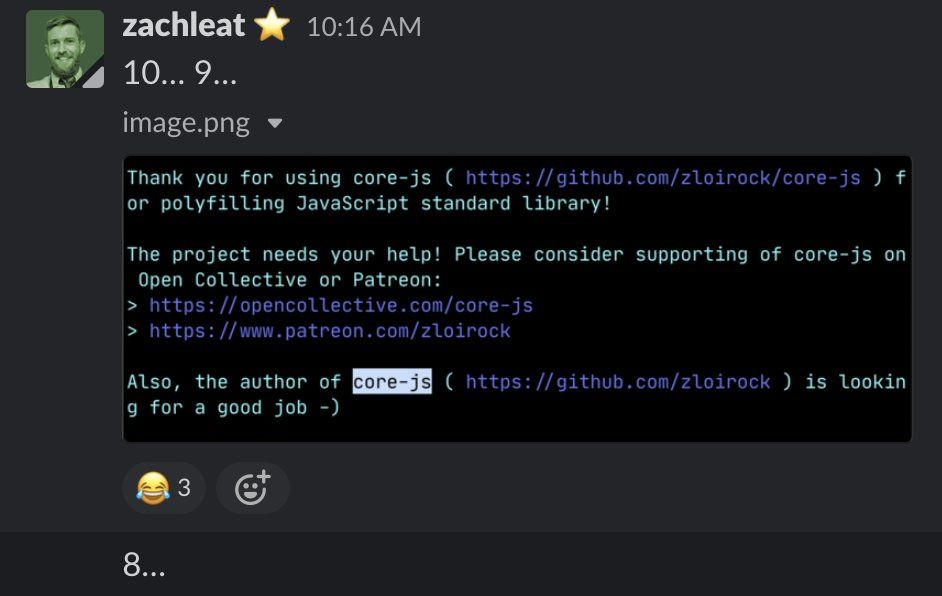Click the image.png file name
This screenshot has width=942, height=596.
tap(186, 123)
